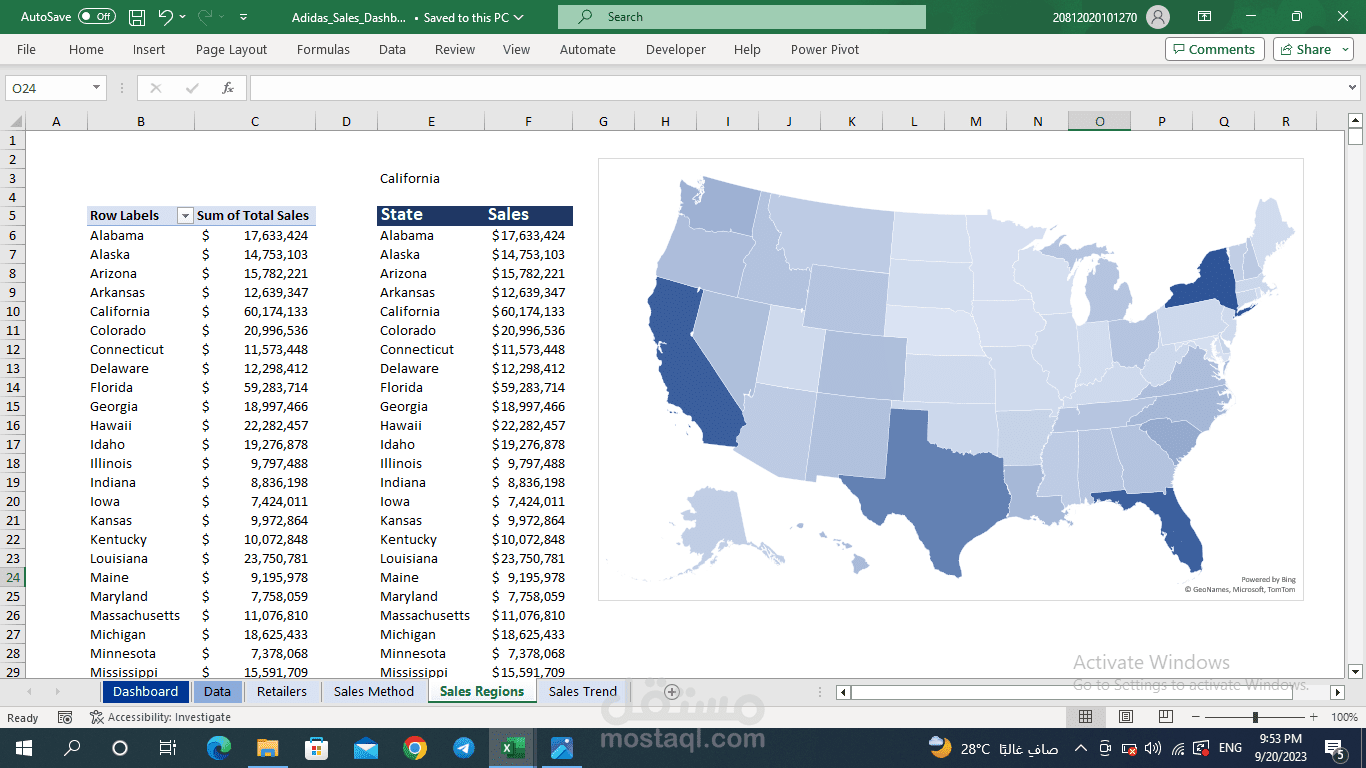Open the Data sheet tab
The height and width of the screenshot is (768, 1366).
pyautogui.click(x=217, y=691)
